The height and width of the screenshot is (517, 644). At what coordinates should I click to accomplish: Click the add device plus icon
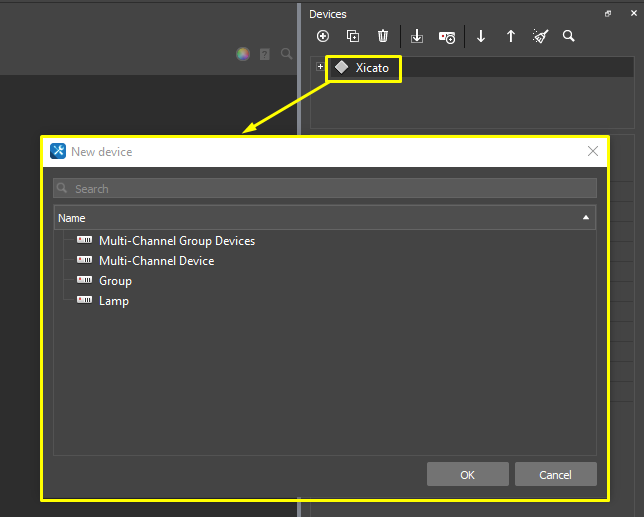[322, 36]
